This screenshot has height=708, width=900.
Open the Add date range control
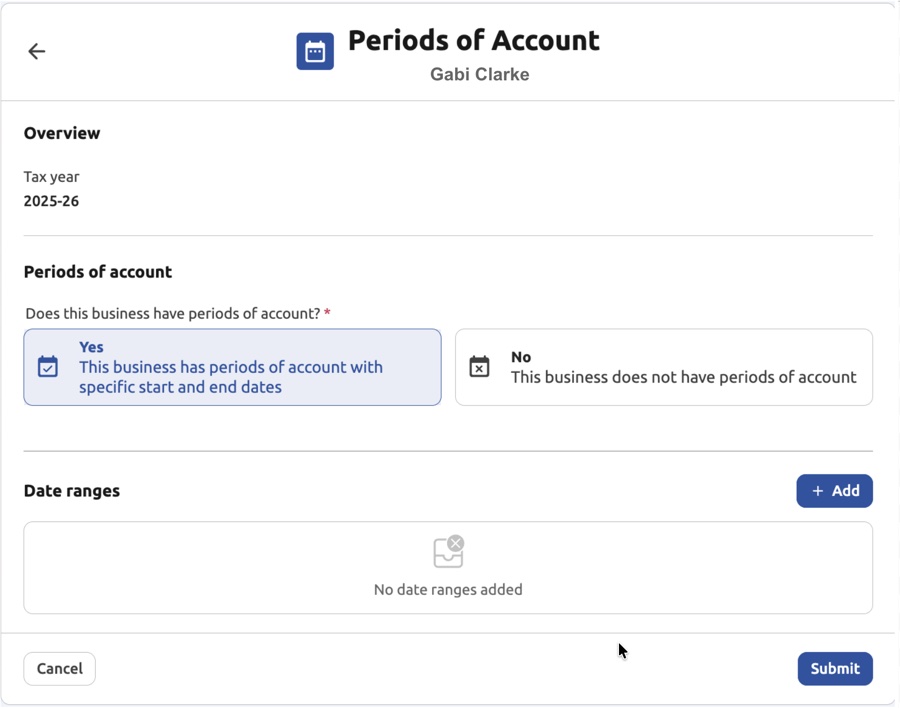pyautogui.click(x=835, y=490)
